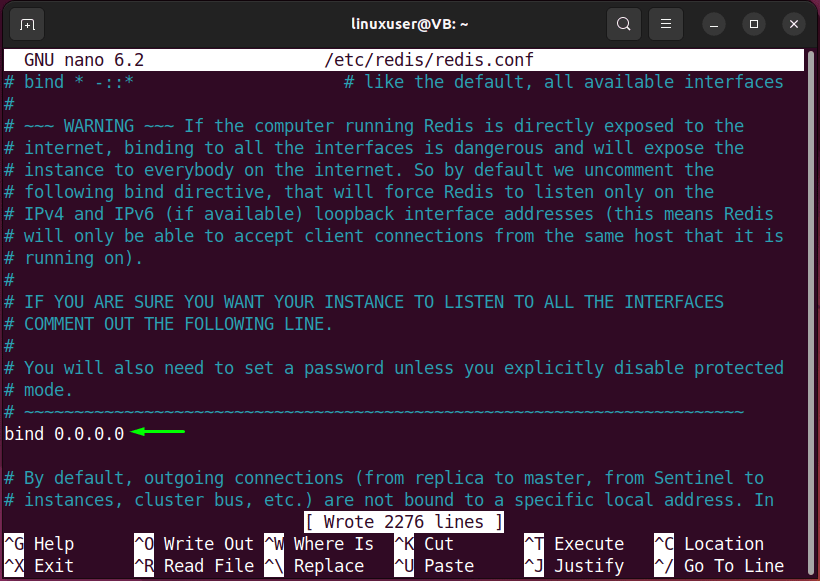
Task: Click the '# By default, outgoing connections' line
Action: tap(384, 478)
